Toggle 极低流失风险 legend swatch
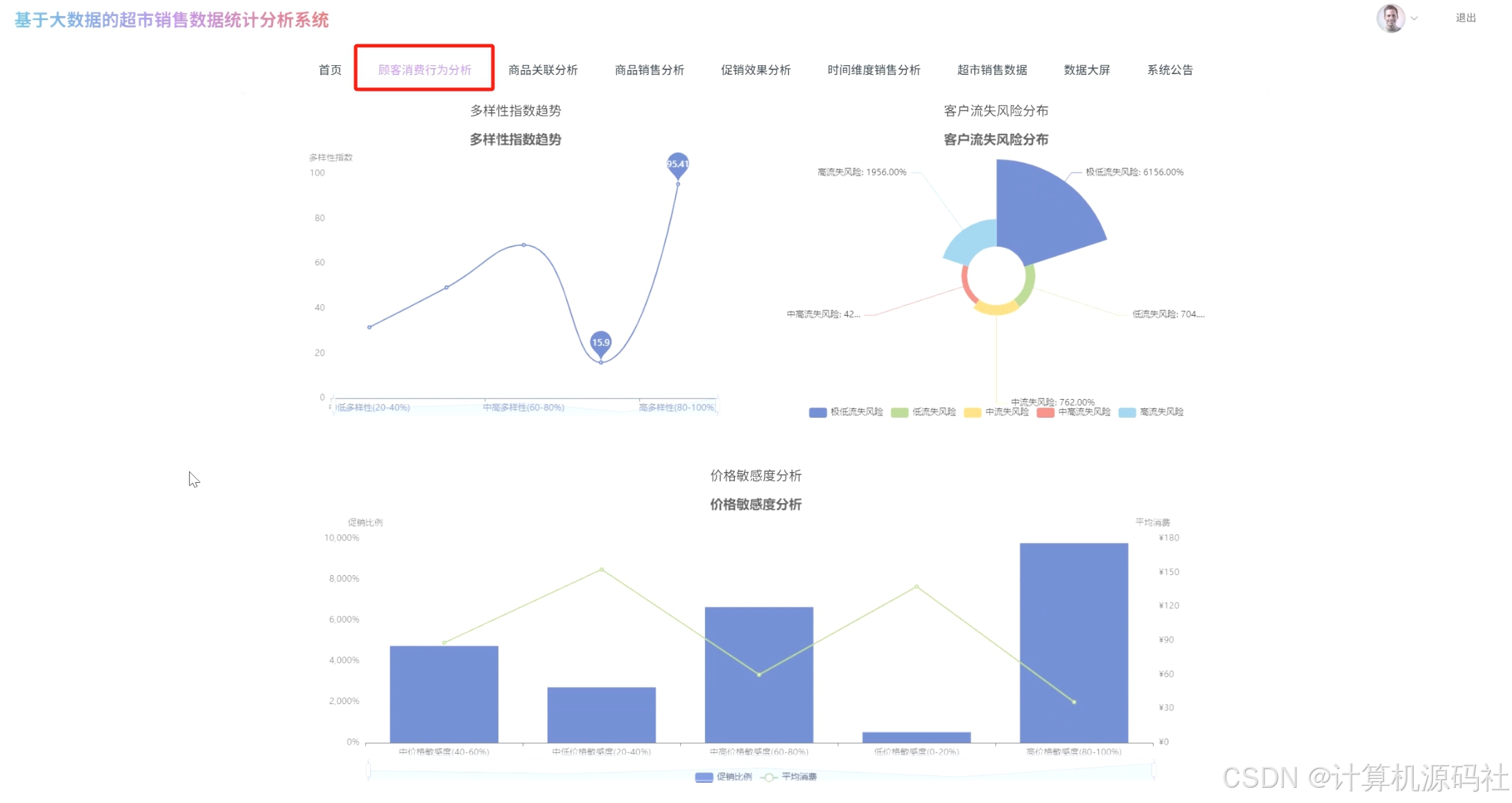This screenshot has width=1512, height=803. pyautogui.click(x=818, y=412)
